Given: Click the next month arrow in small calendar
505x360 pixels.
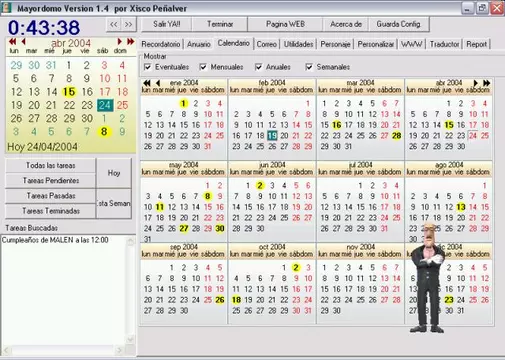Looking at the screenshot, I should (x=119, y=42).
